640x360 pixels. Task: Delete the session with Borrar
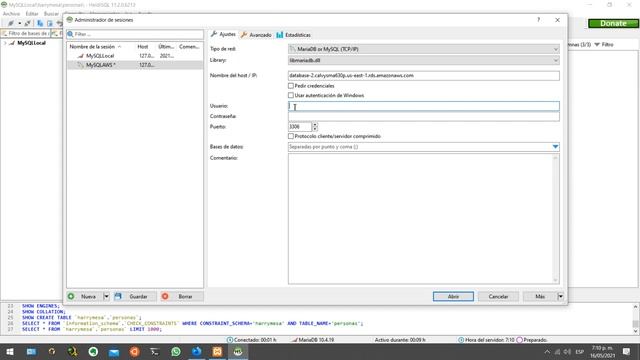181,296
